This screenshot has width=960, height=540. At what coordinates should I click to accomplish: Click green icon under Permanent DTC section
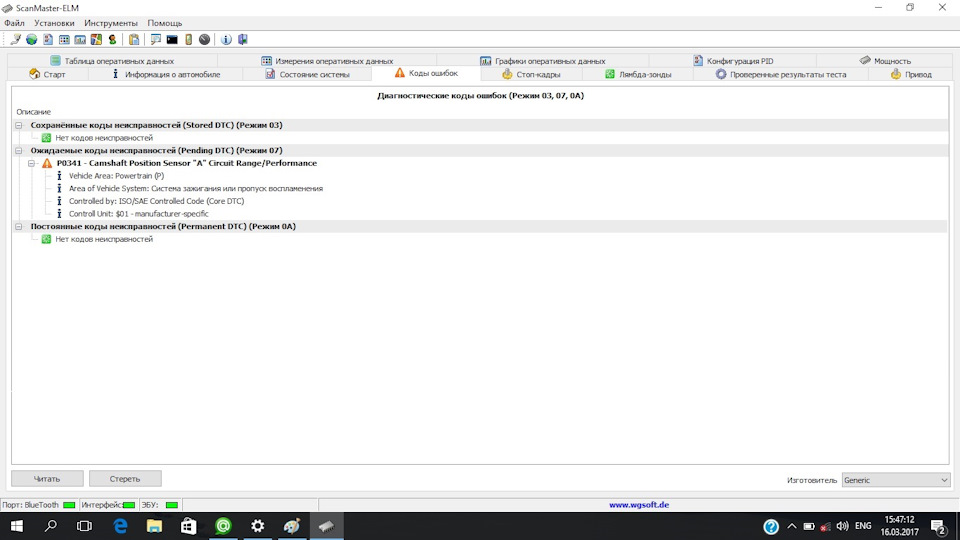coord(46,239)
